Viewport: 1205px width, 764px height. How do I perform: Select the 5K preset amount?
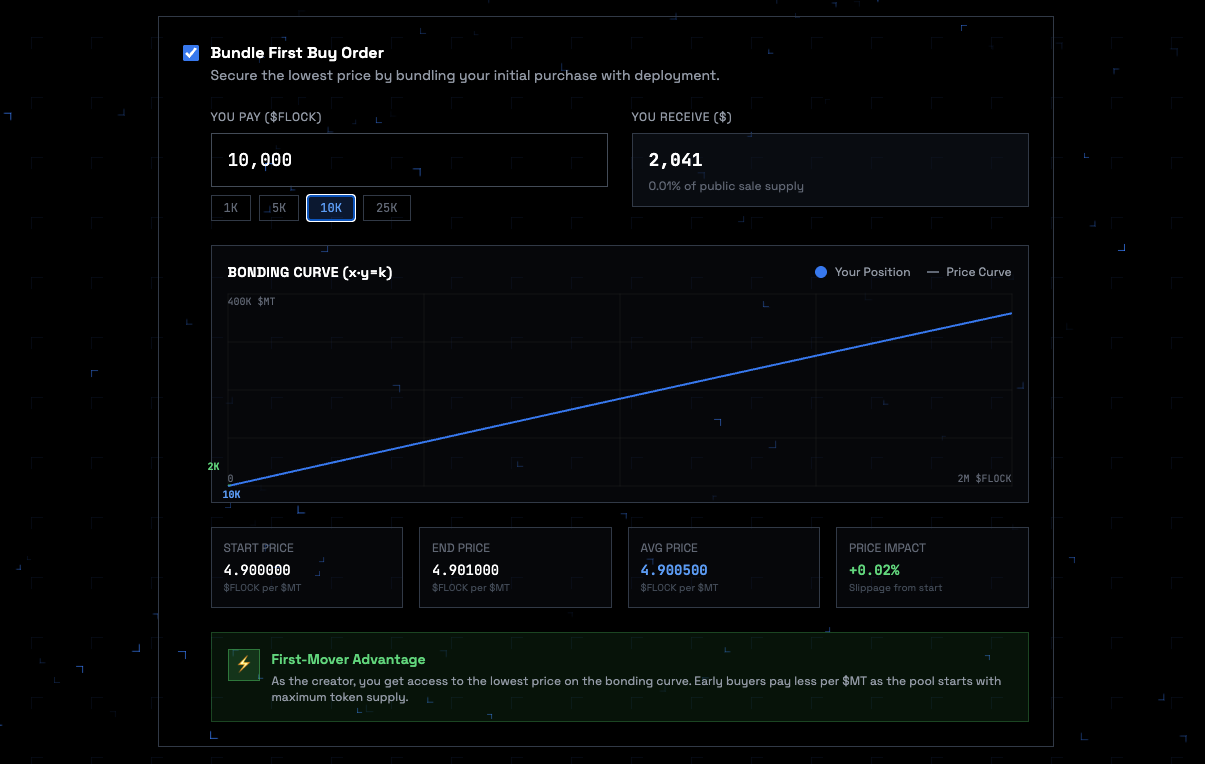tap(279, 208)
